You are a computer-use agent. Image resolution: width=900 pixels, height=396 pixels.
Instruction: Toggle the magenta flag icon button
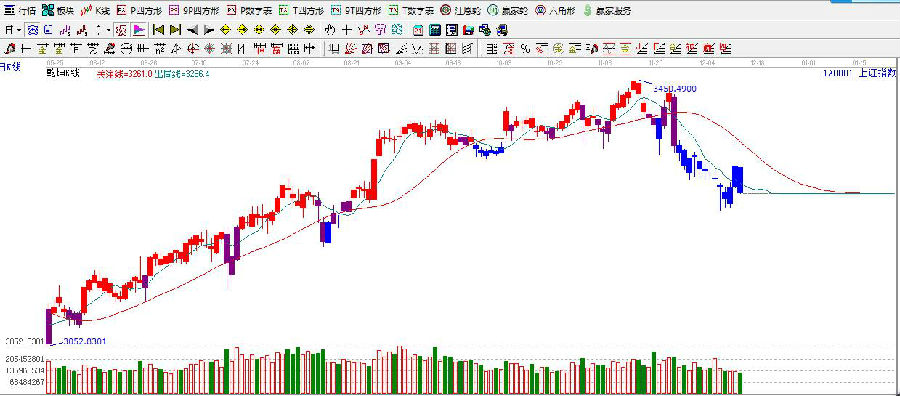tap(138, 30)
